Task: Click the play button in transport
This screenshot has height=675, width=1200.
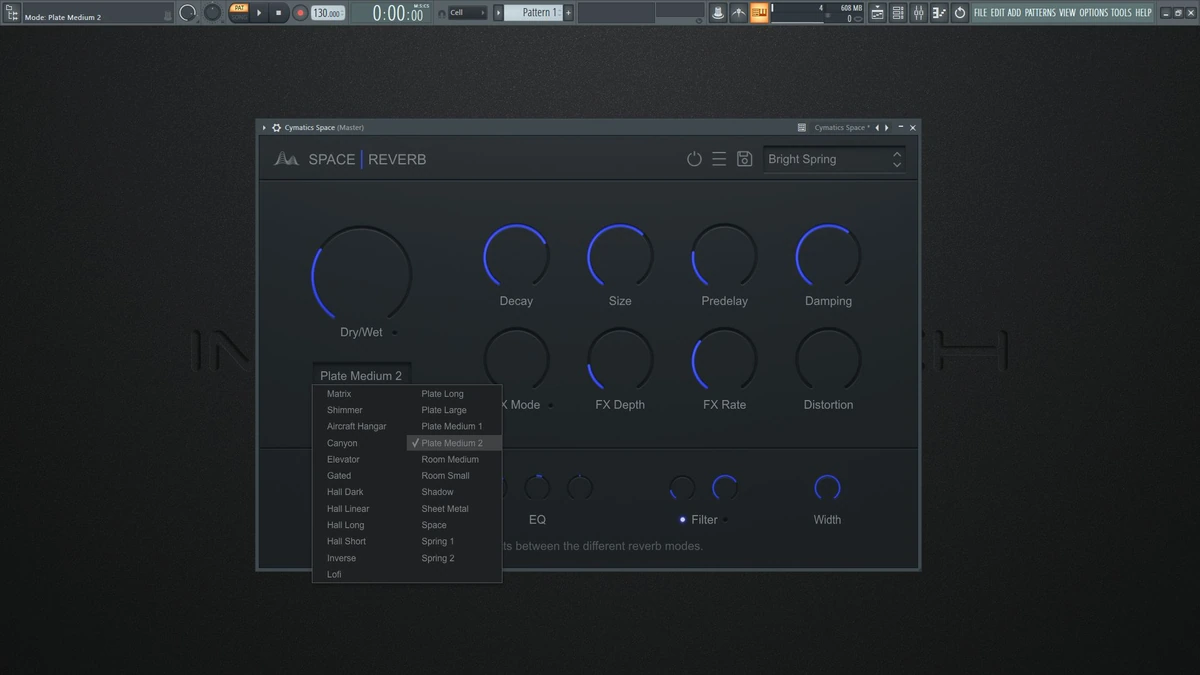Action: (259, 13)
